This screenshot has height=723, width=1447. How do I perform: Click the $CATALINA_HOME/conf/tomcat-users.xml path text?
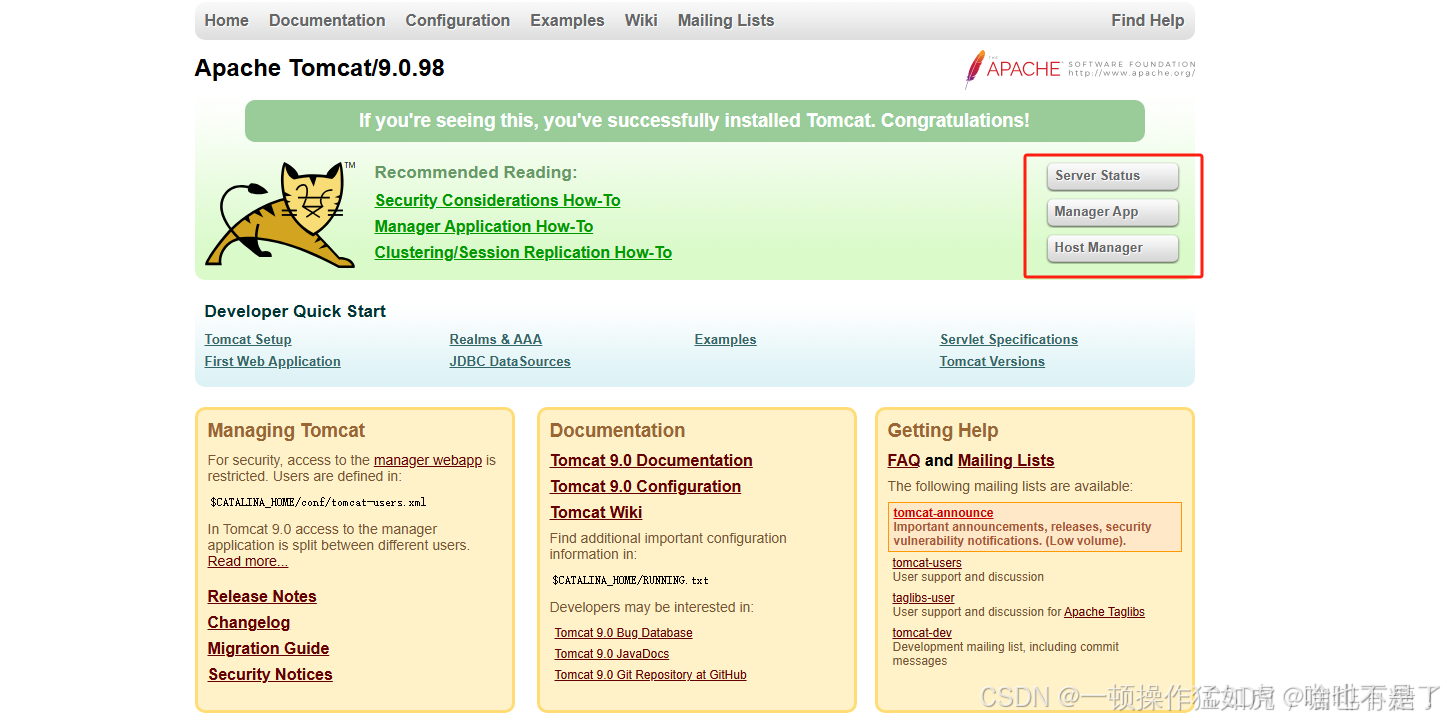(318, 502)
